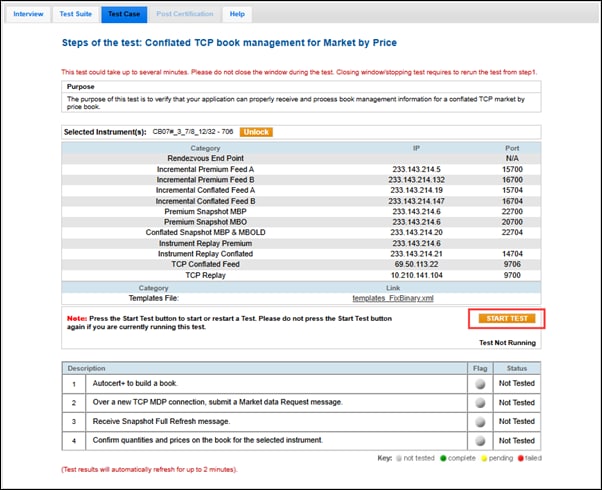Open the Post Certification tab
The width and height of the screenshot is (602, 490).
[x=184, y=14]
